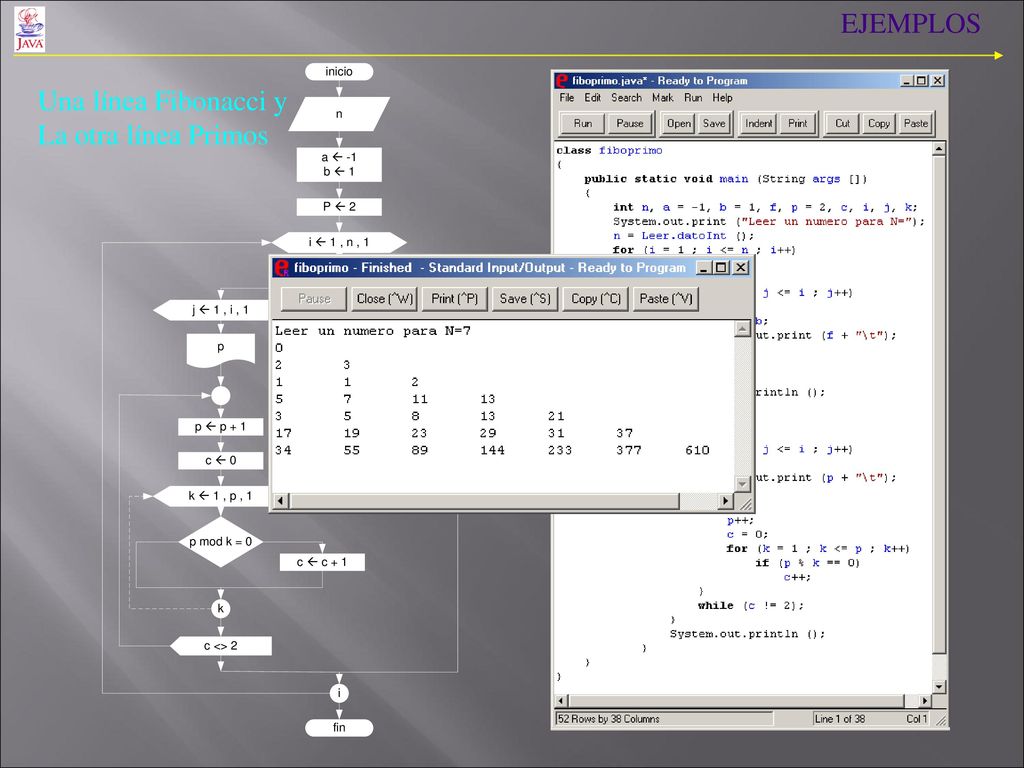Click the Cut button
This screenshot has width=1024, height=768.
click(842, 123)
